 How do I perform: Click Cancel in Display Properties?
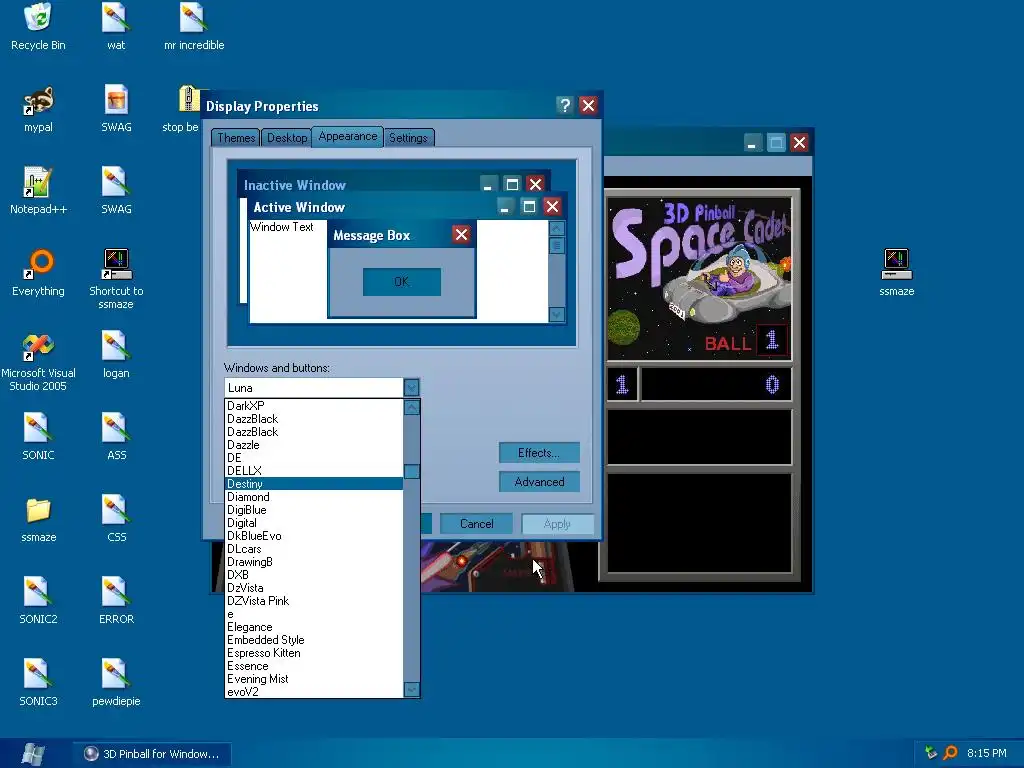click(476, 524)
